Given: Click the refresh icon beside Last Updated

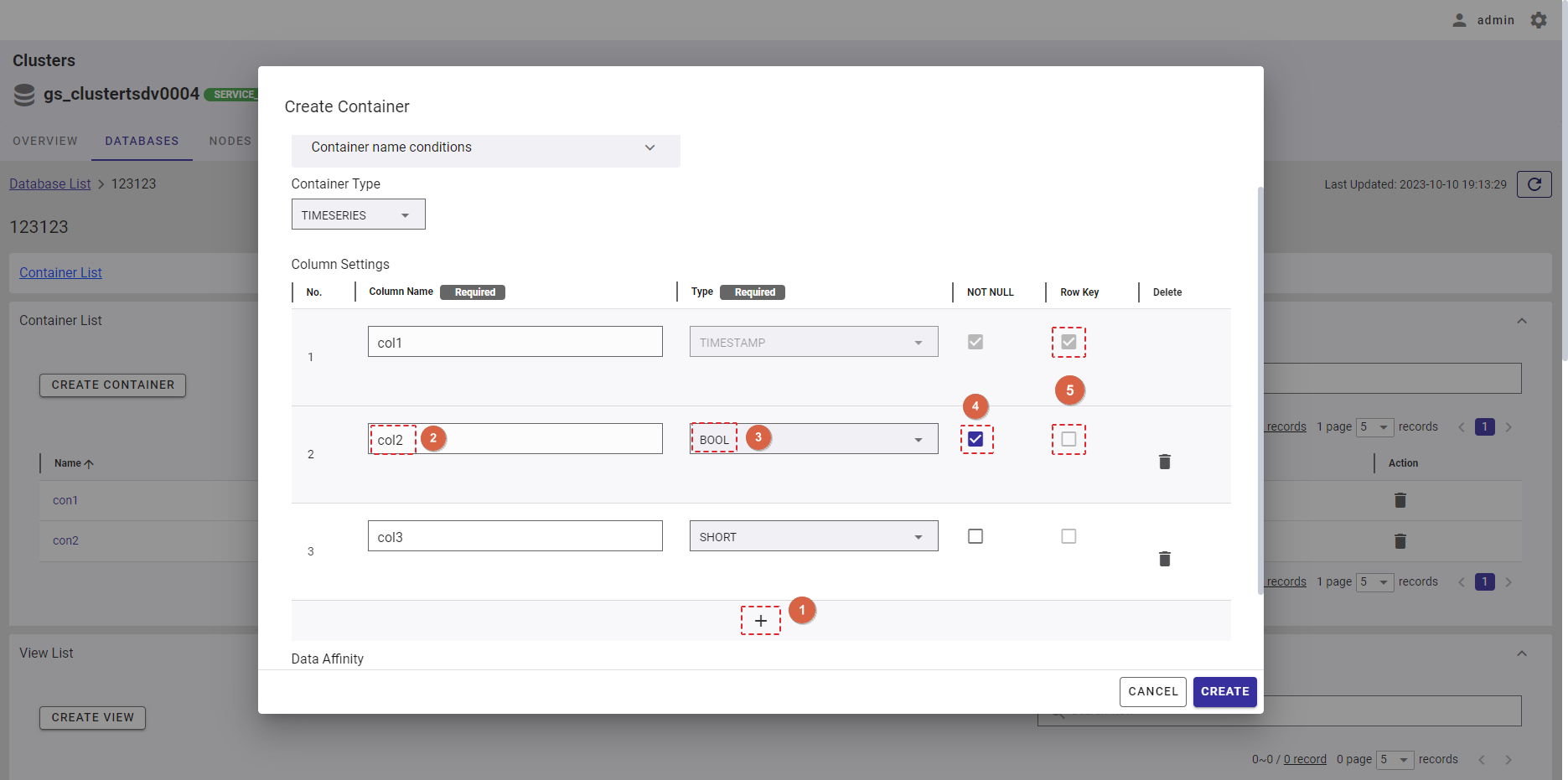Looking at the screenshot, I should tap(1534, 184).
